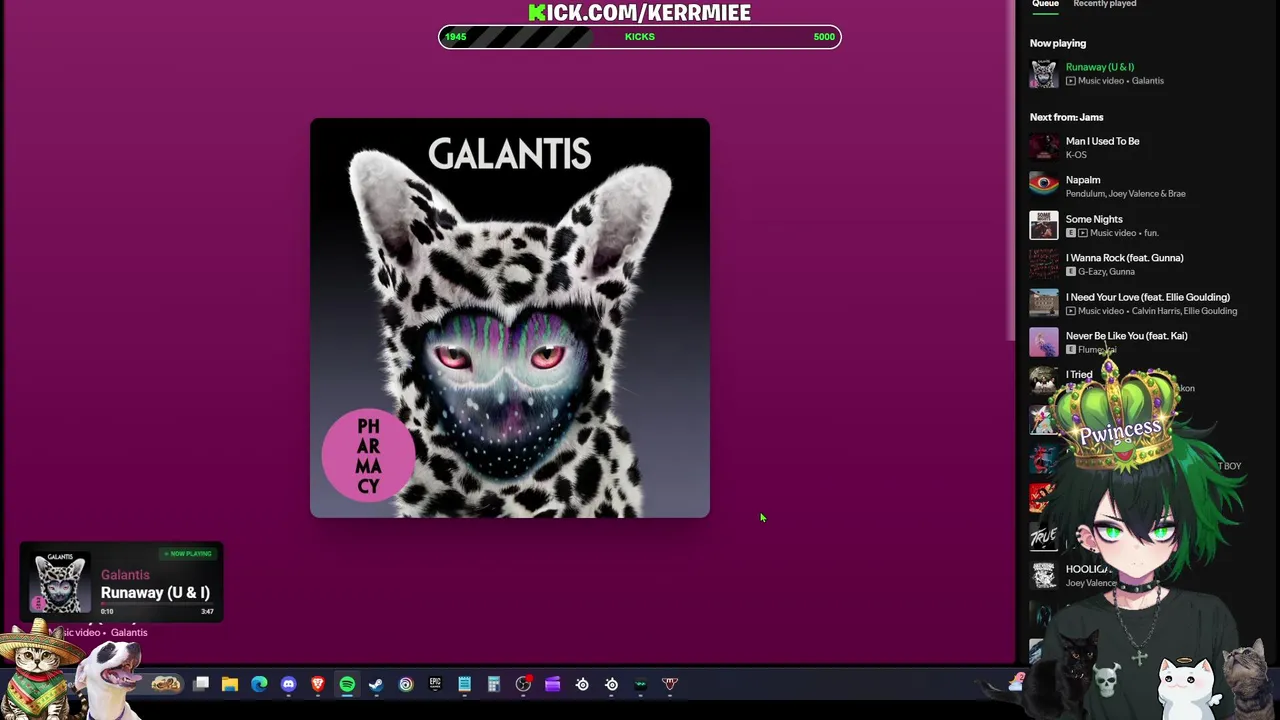Screen dimensions: 1280x720
Task: Click the KICK.COM/KERRMIEE banner text
Action: coord(640,12)
